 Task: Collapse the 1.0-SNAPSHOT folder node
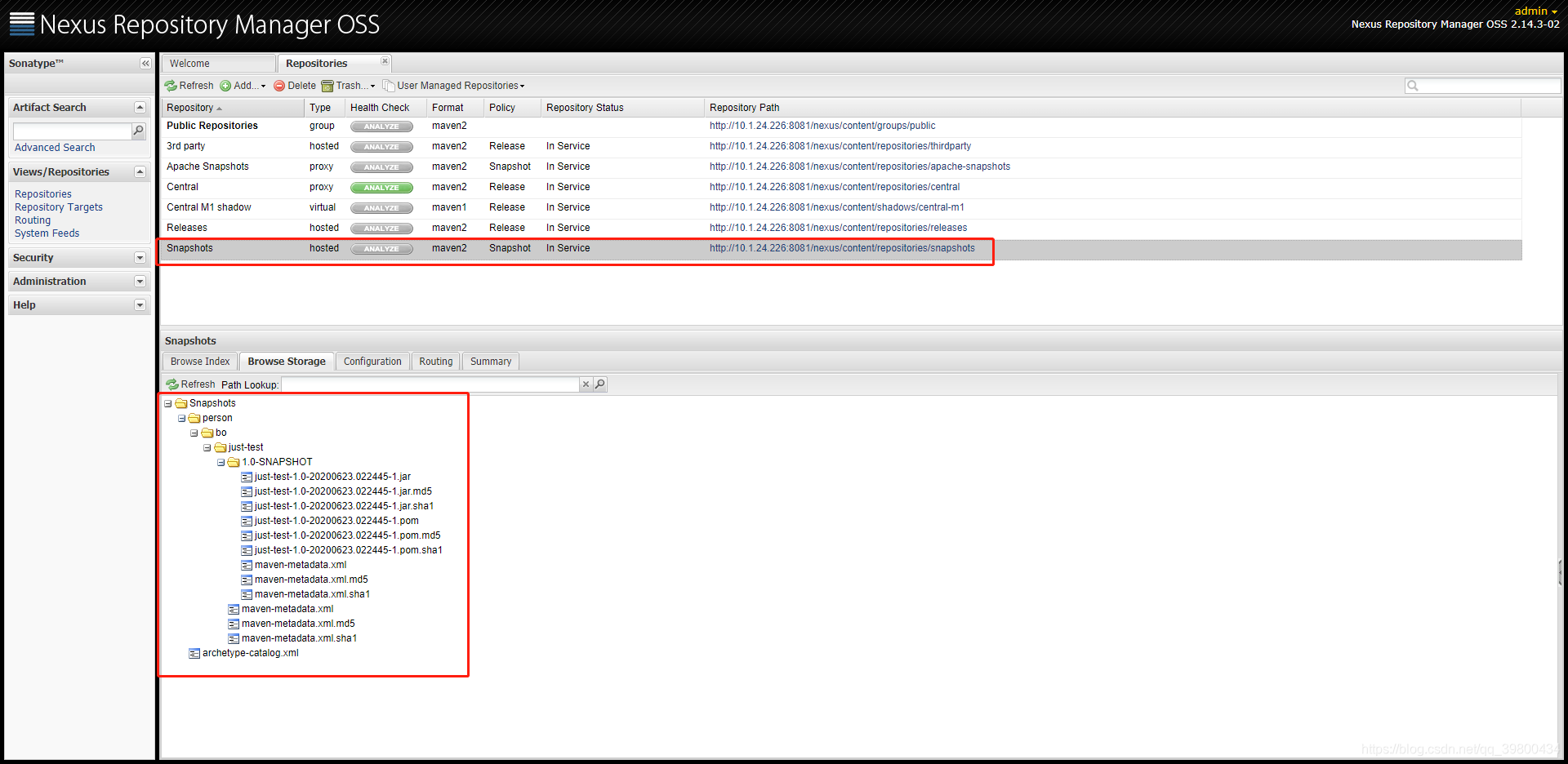click(220, 462)
